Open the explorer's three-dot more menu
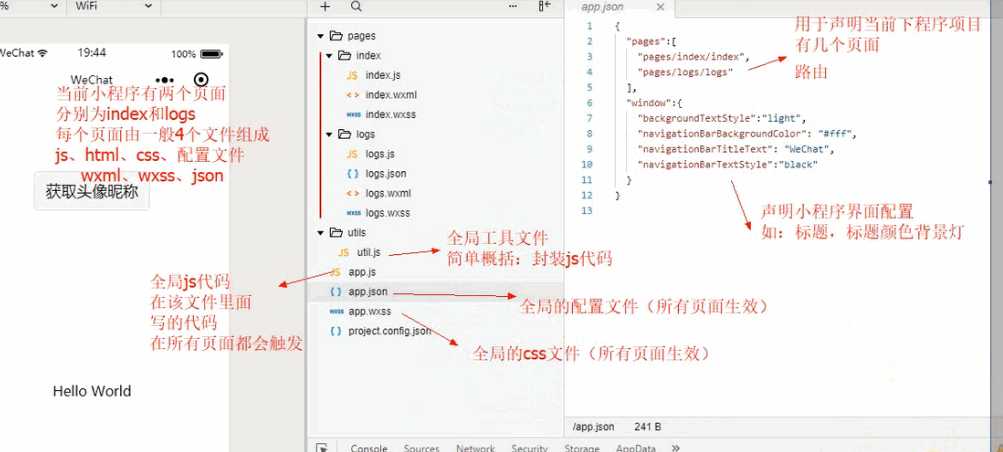The width and height of the screenshot is (1003, 452). [x=513, y=6]
